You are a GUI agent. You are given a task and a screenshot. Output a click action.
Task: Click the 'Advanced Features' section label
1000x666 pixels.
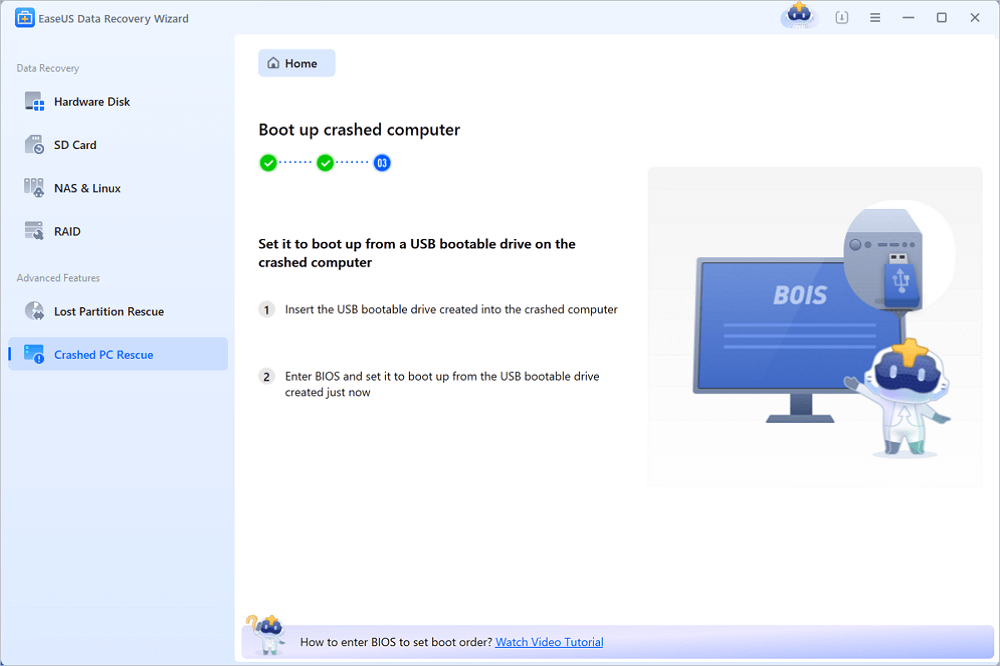point(58,278)
